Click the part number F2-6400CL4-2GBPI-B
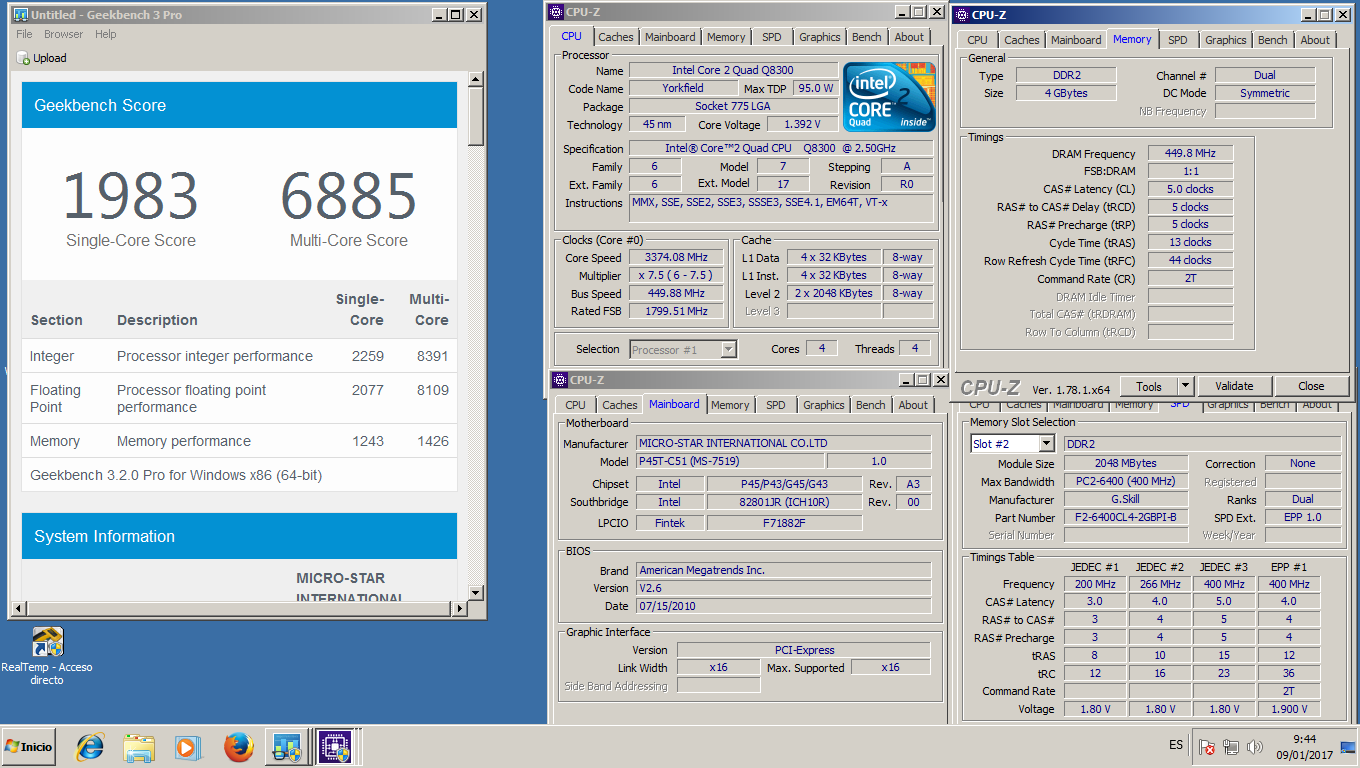1360x768 pixels. pos(1126,517)
